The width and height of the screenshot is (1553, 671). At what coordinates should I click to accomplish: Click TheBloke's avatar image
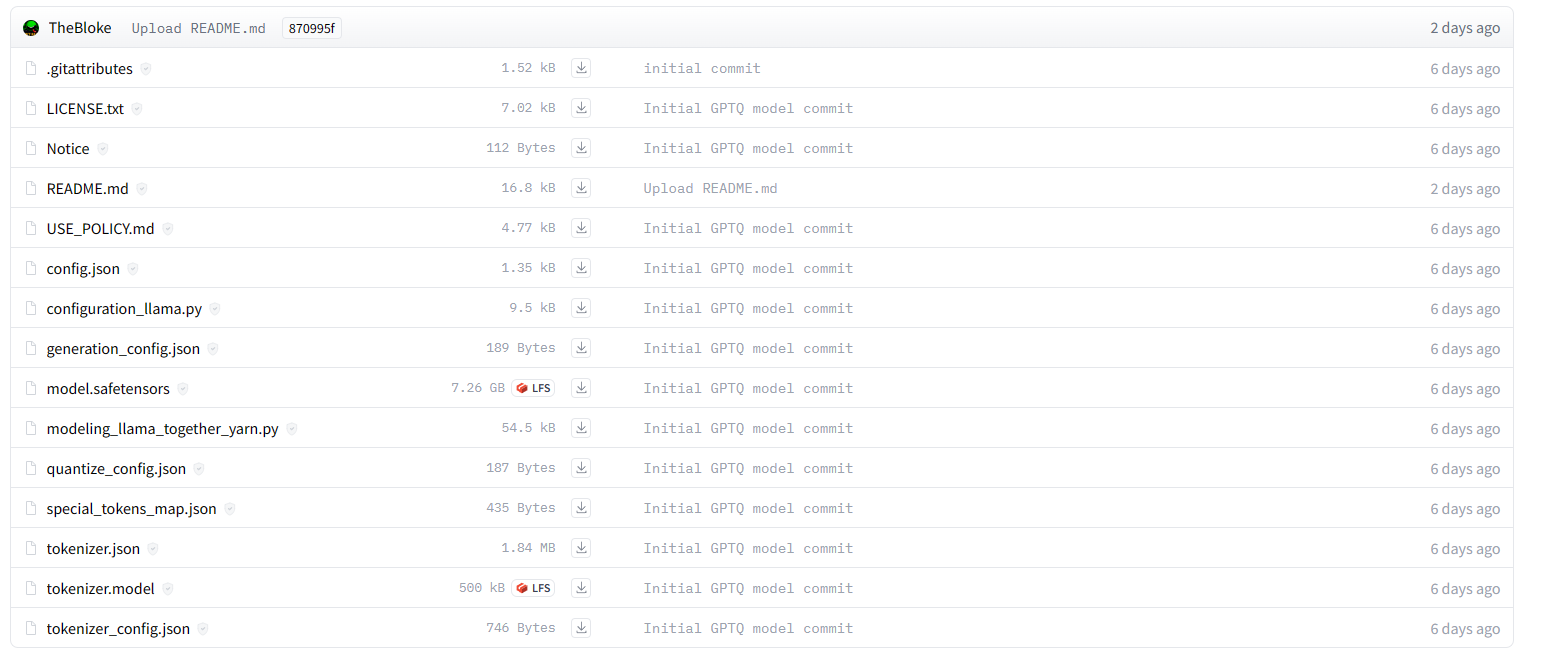coord(31,27)
